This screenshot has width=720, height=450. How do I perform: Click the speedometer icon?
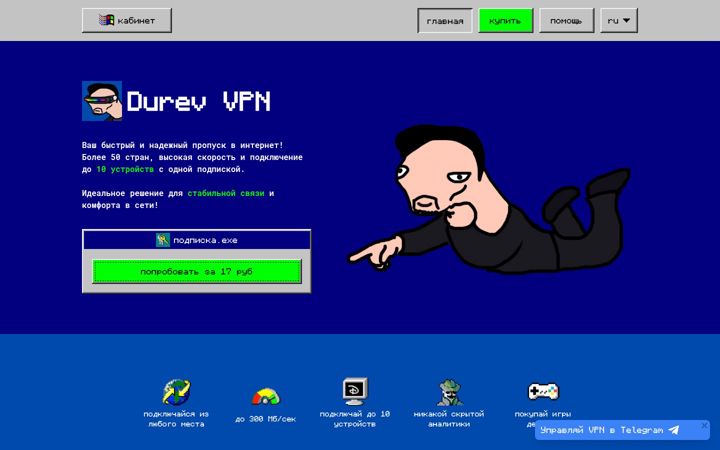coord(265,397)
